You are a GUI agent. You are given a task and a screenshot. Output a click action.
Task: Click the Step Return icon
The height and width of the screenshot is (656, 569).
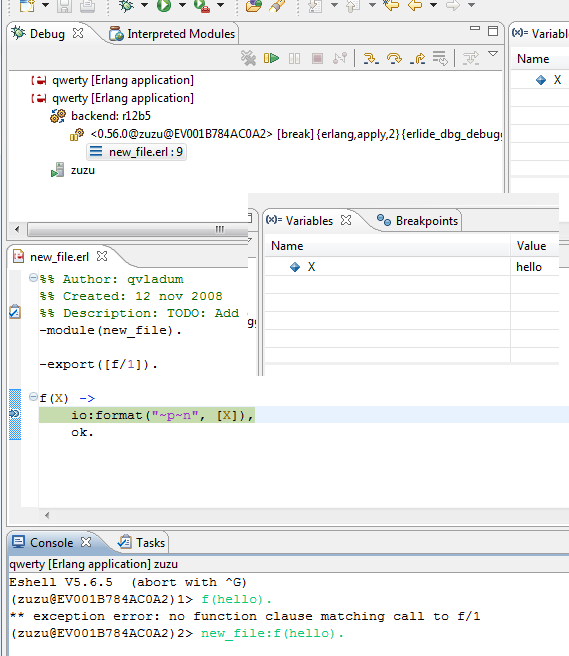[418, 58]
